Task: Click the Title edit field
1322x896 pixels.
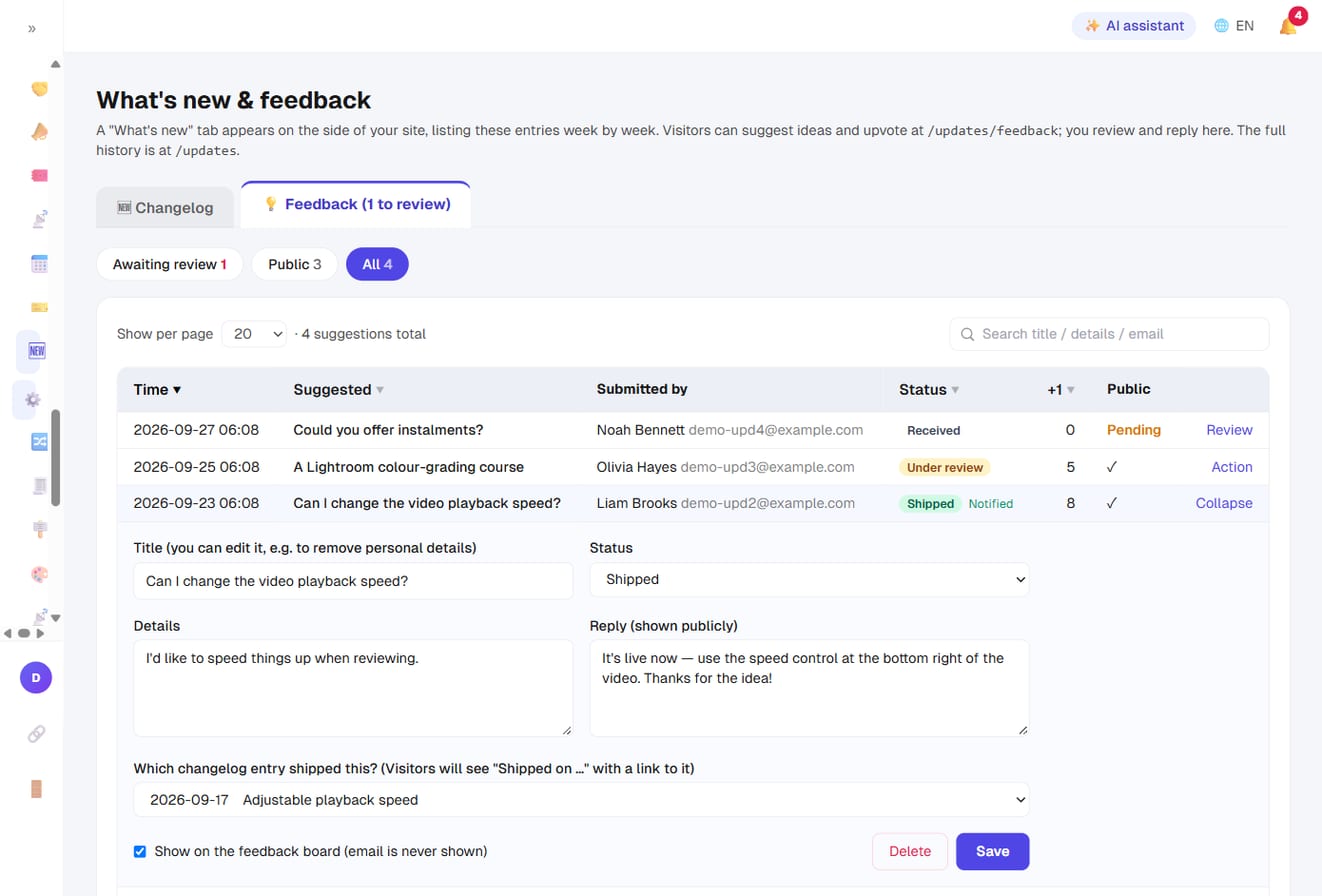Action: click(353, 581)
